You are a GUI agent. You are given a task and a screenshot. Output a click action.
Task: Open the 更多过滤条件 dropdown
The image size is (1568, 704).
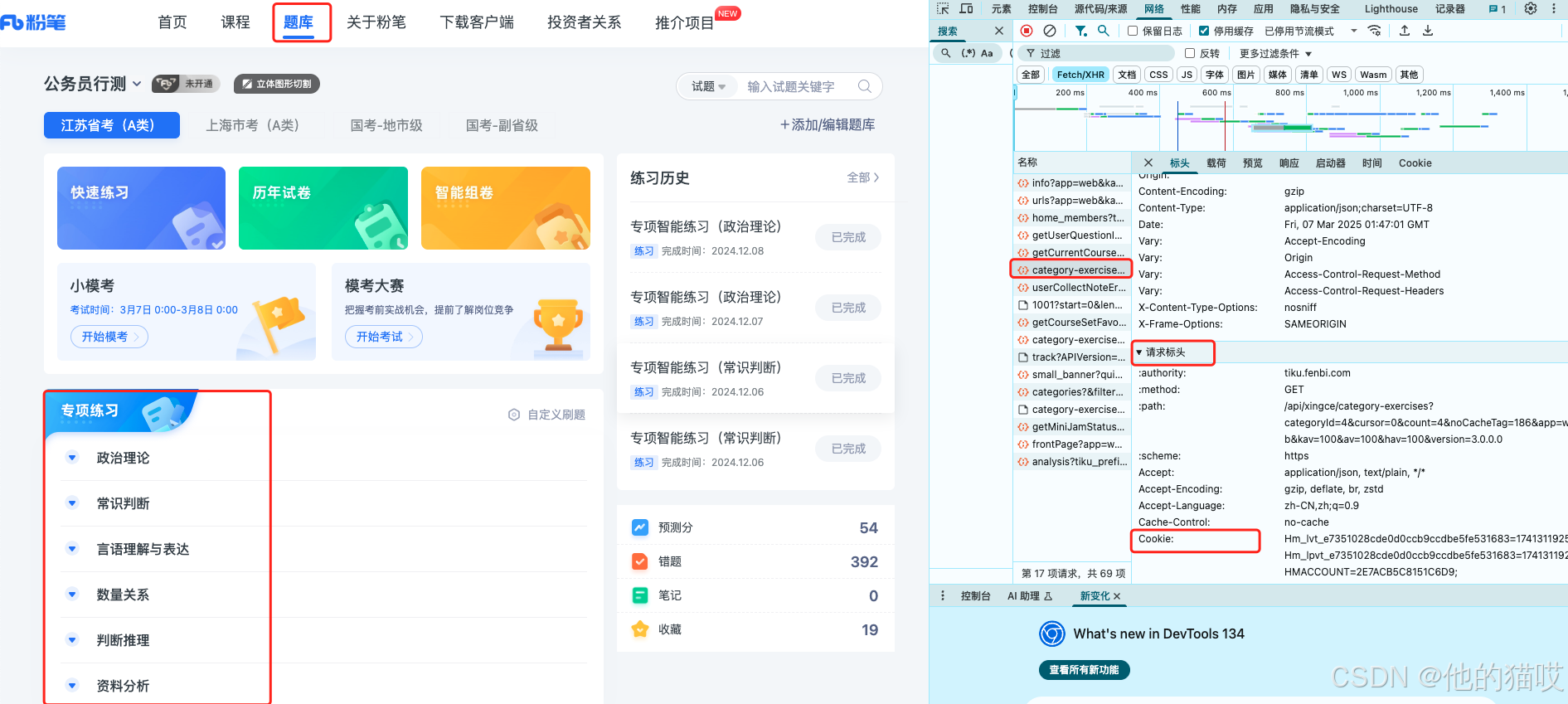(1275, 54)
